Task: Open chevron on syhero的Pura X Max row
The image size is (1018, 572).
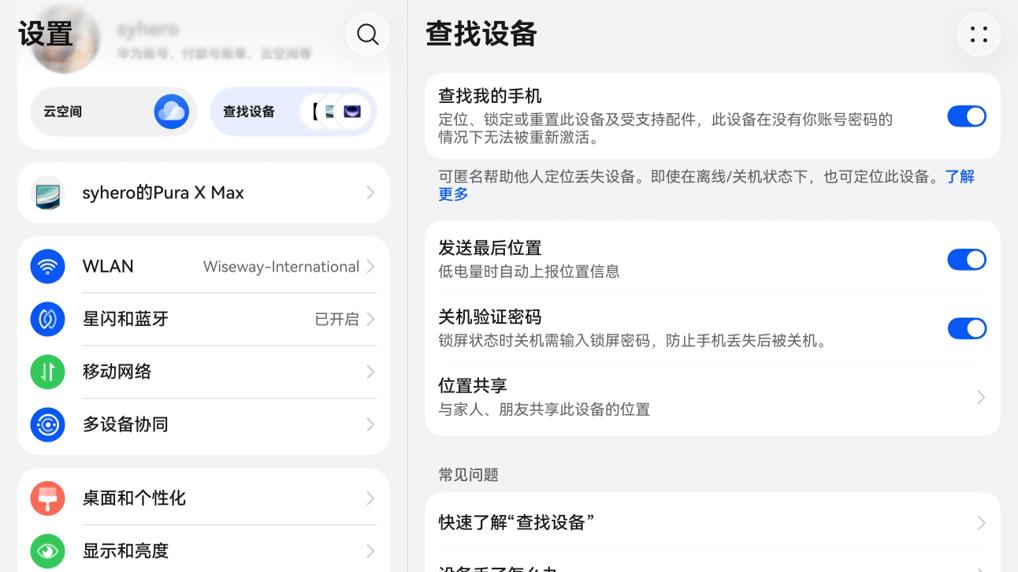Action: [370, 193]
